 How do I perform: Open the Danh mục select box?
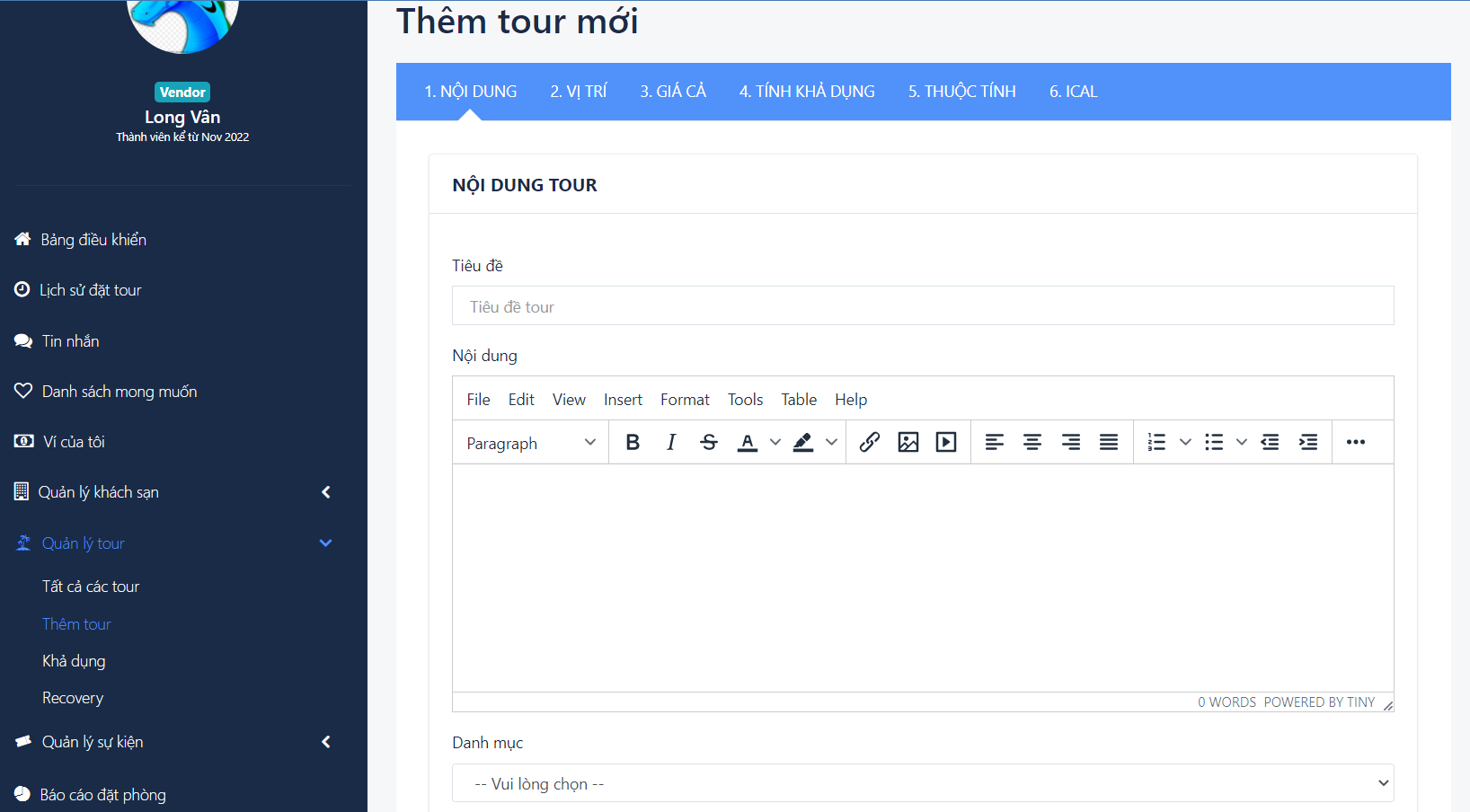[x=923, y=783]
